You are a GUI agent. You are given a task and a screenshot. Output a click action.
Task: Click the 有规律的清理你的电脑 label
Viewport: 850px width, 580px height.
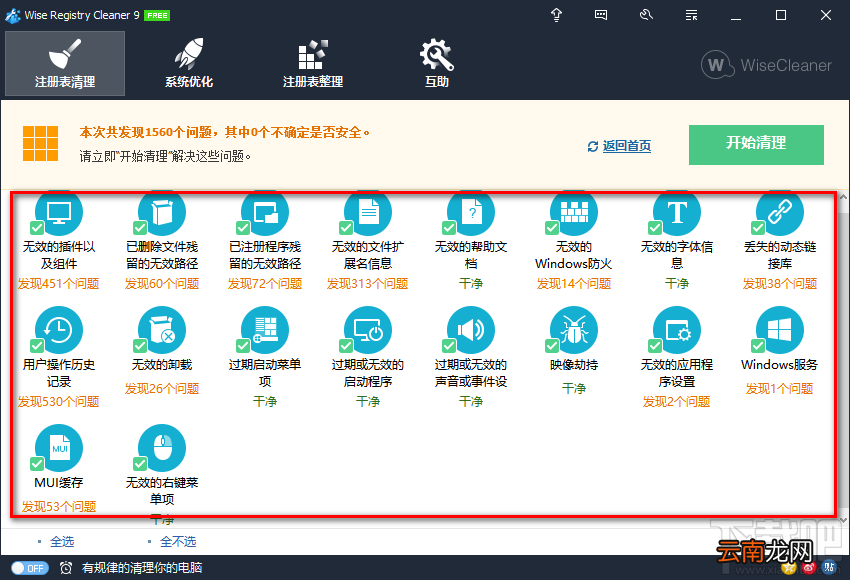(x=142, y=568)
